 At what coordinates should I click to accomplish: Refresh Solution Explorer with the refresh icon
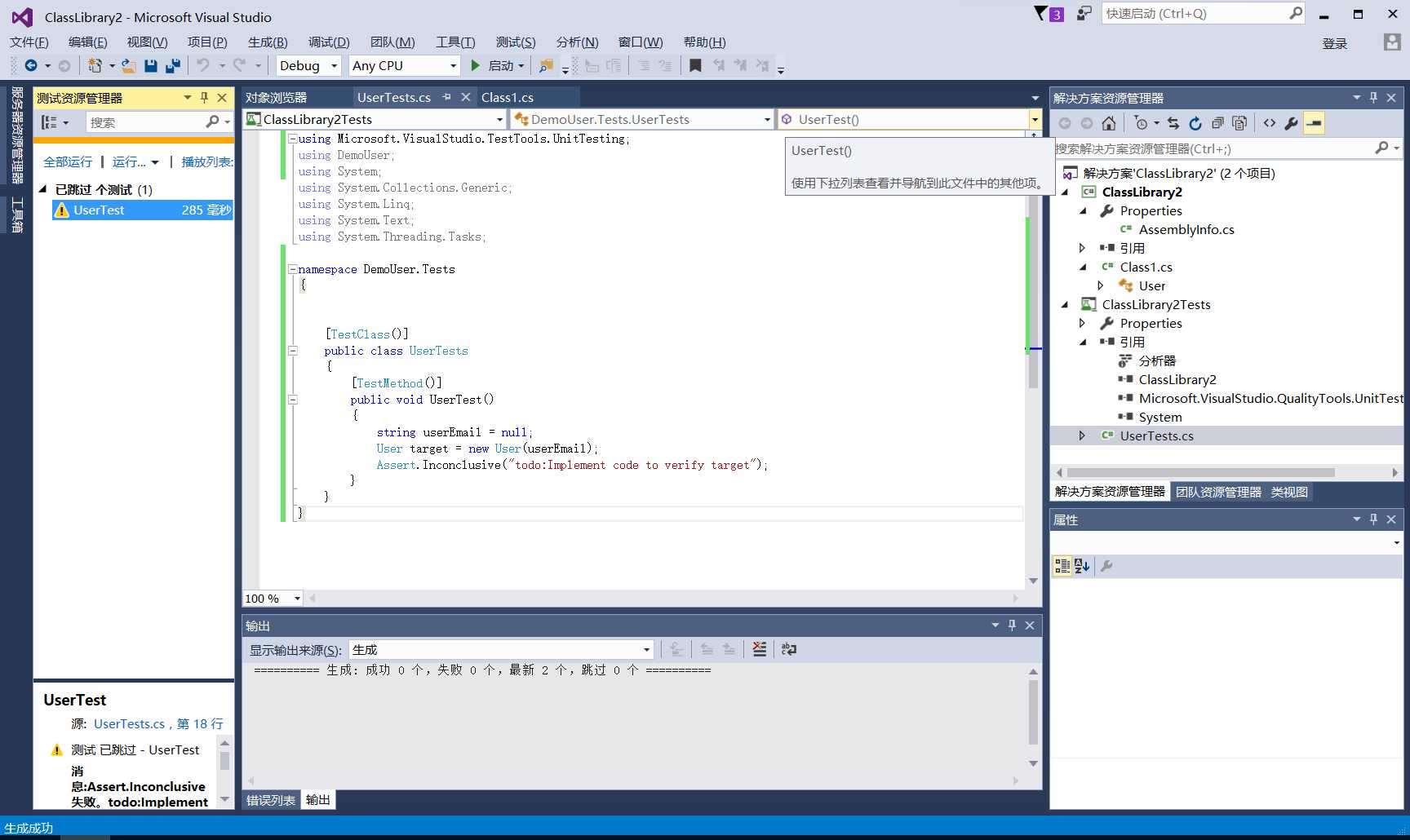pos(1195,123)
